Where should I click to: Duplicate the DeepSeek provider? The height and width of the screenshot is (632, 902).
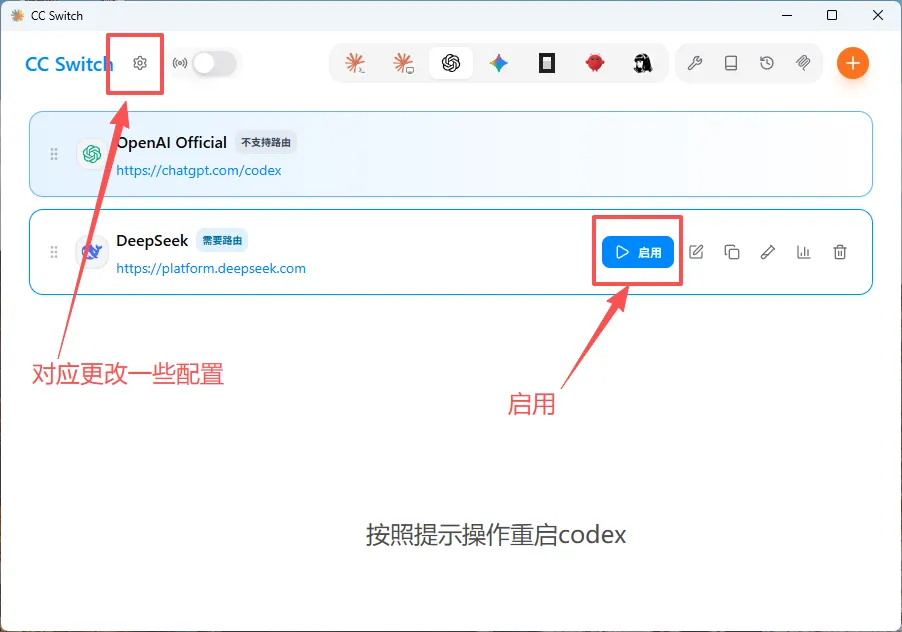732,252
